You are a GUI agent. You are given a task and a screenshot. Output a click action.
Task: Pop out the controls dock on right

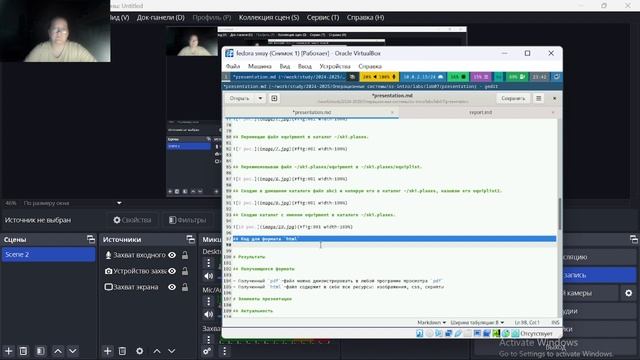[633, 239]
